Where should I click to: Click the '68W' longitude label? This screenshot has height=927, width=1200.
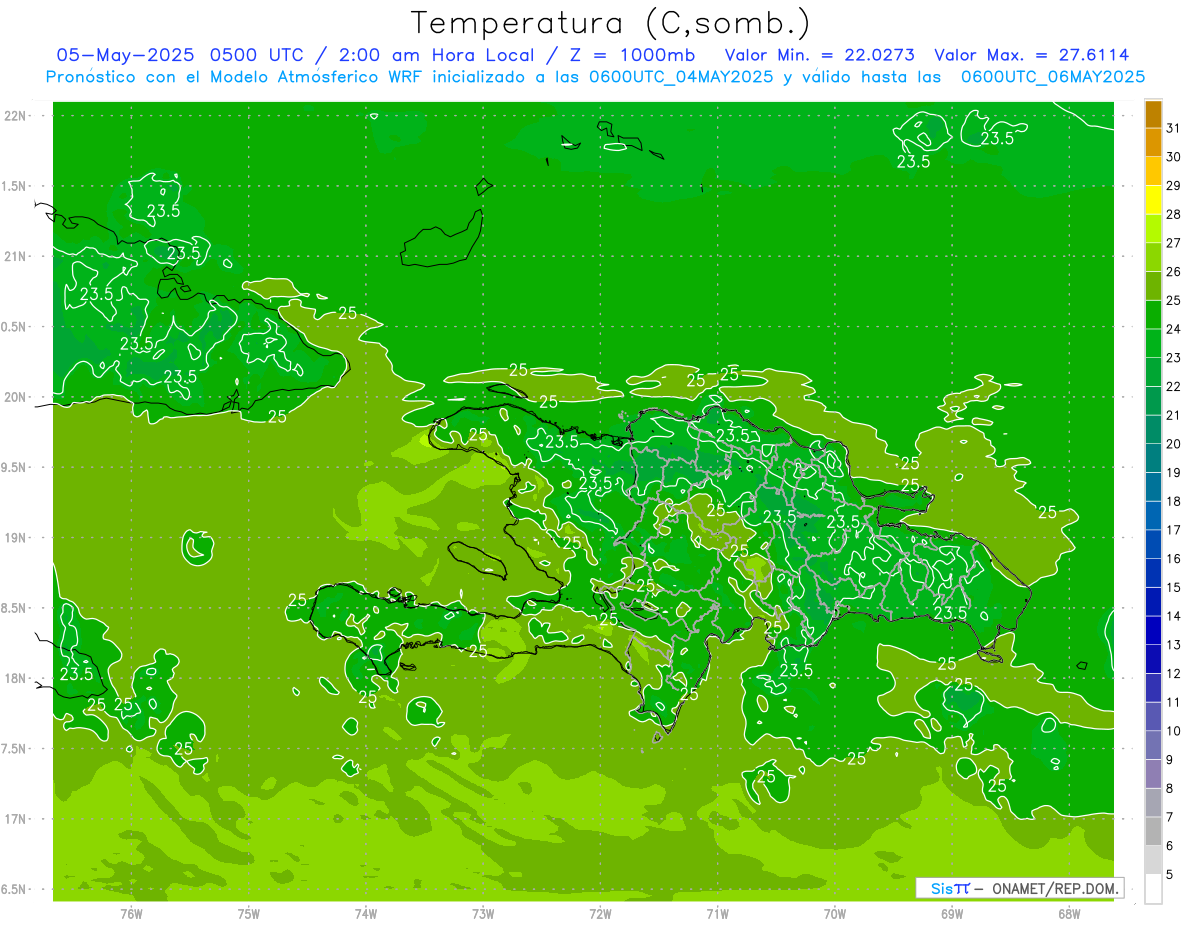(x=1069, y=914)
